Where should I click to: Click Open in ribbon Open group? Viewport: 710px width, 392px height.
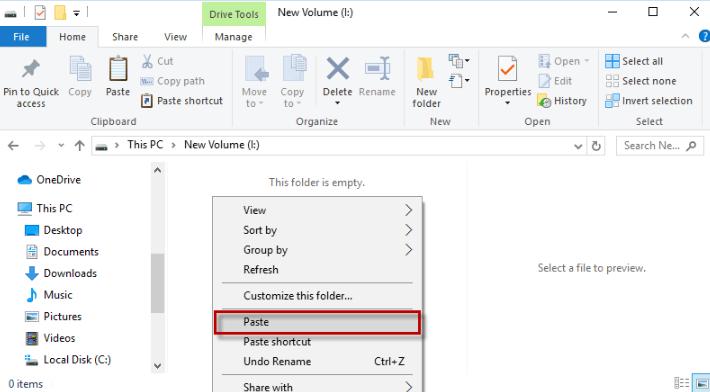(x=563, y=61)
